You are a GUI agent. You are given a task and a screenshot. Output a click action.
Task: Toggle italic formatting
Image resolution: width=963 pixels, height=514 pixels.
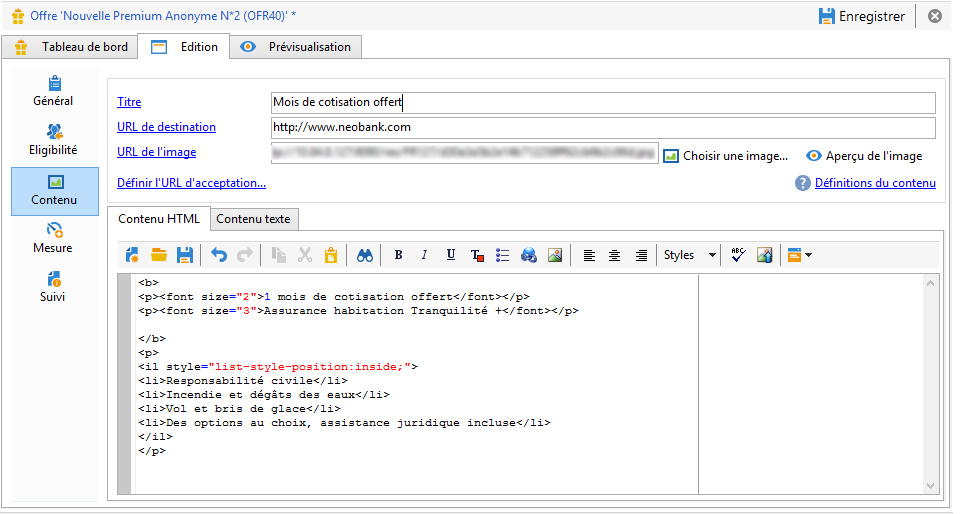424,255
